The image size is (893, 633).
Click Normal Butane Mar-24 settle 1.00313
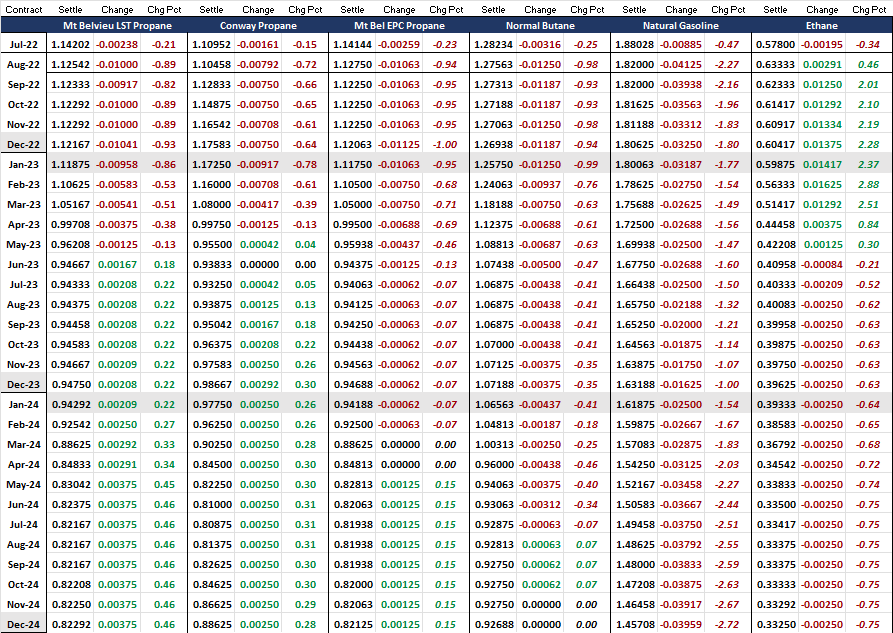494,444
